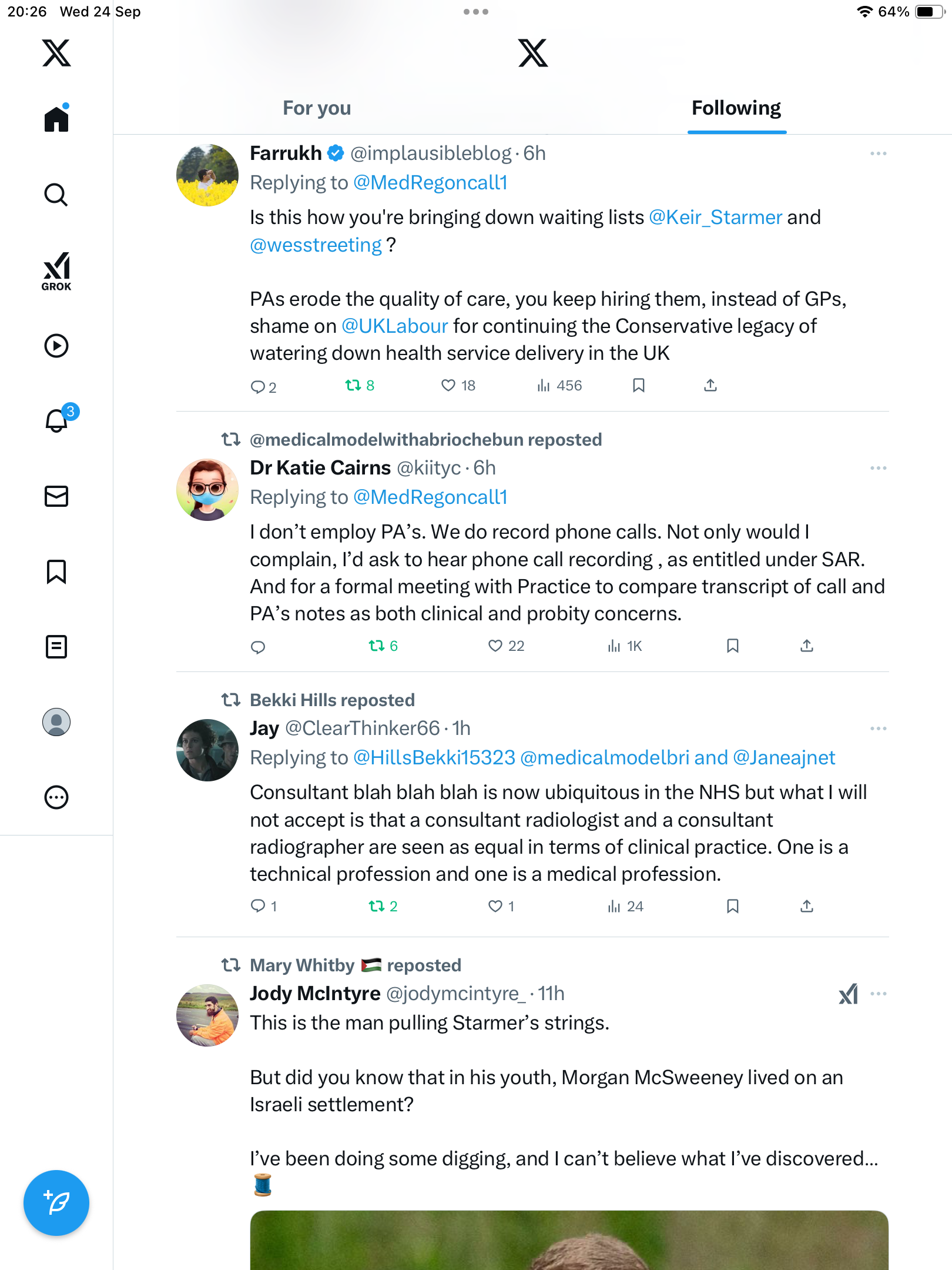Open the Search icon in the sidebar
The height and width of the screenshot is (1270, 952).
[56, 195]
